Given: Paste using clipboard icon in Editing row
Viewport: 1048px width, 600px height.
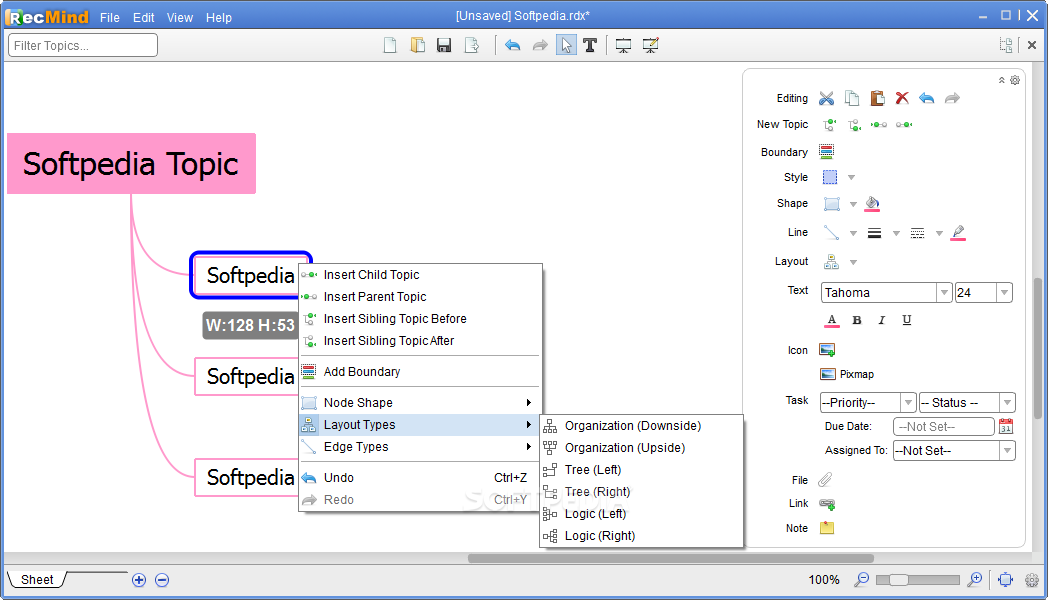Looking at the screenshot, I should 878,98.
